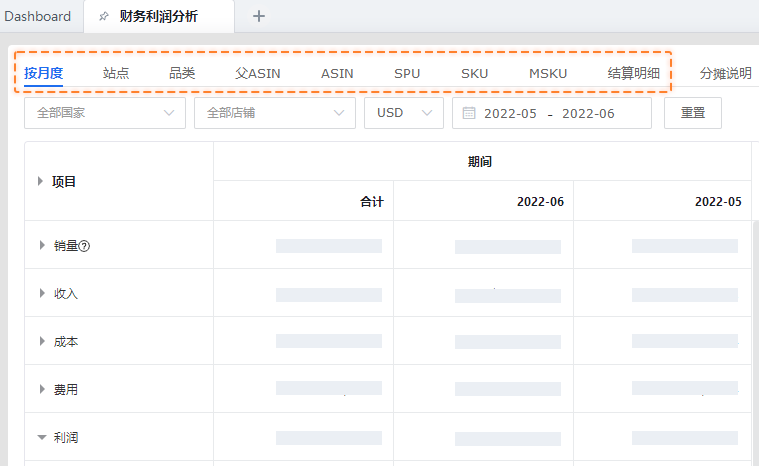Expand all rows via 项目 header arrow
This screenshot has width=759, height=466.
point(41,181)
